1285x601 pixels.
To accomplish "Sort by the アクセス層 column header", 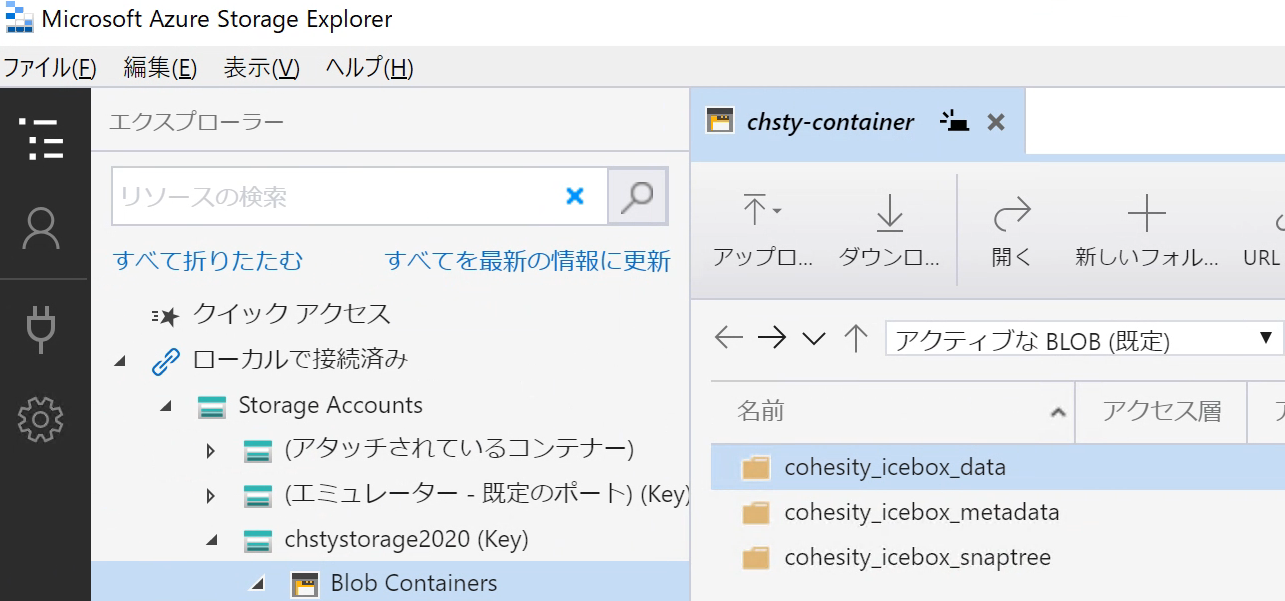I will [x=1161, y=410].
